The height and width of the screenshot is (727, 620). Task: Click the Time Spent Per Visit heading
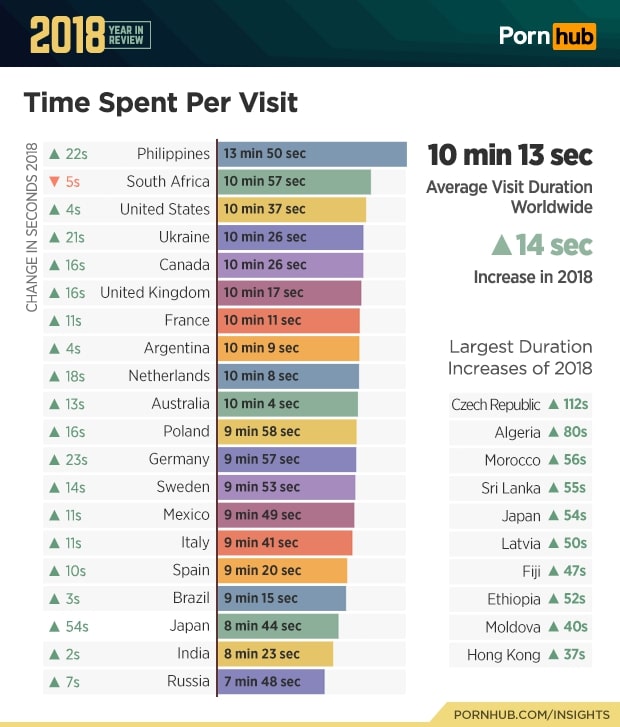(x=160, y=102)
